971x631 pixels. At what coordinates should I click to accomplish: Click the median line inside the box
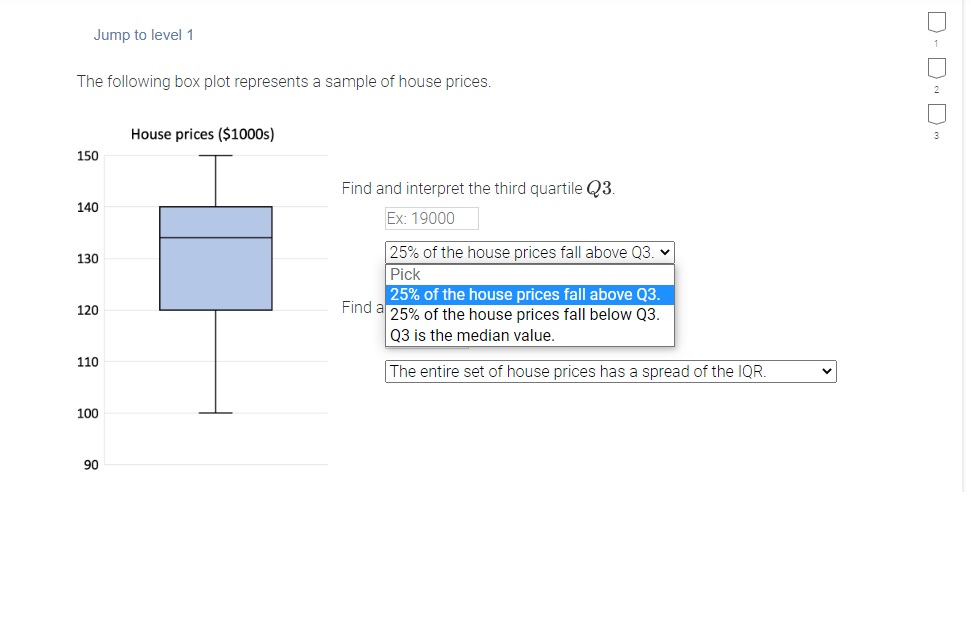215,237
